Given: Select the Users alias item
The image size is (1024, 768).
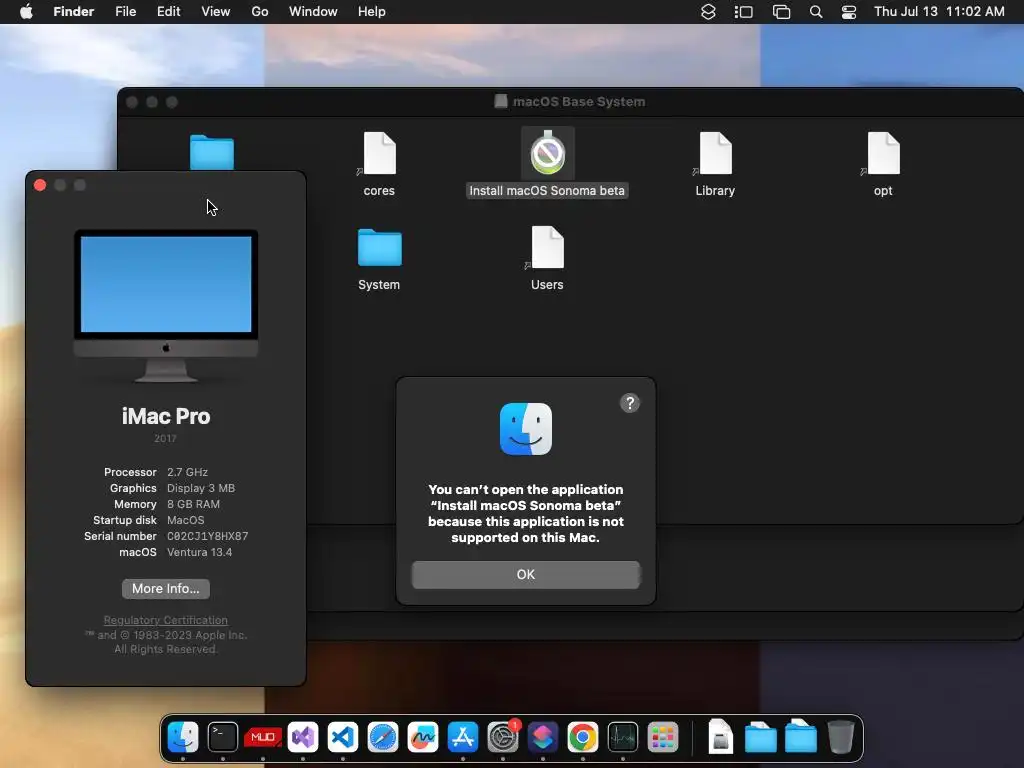Looking at the screenshot, I should coord(547,259).
